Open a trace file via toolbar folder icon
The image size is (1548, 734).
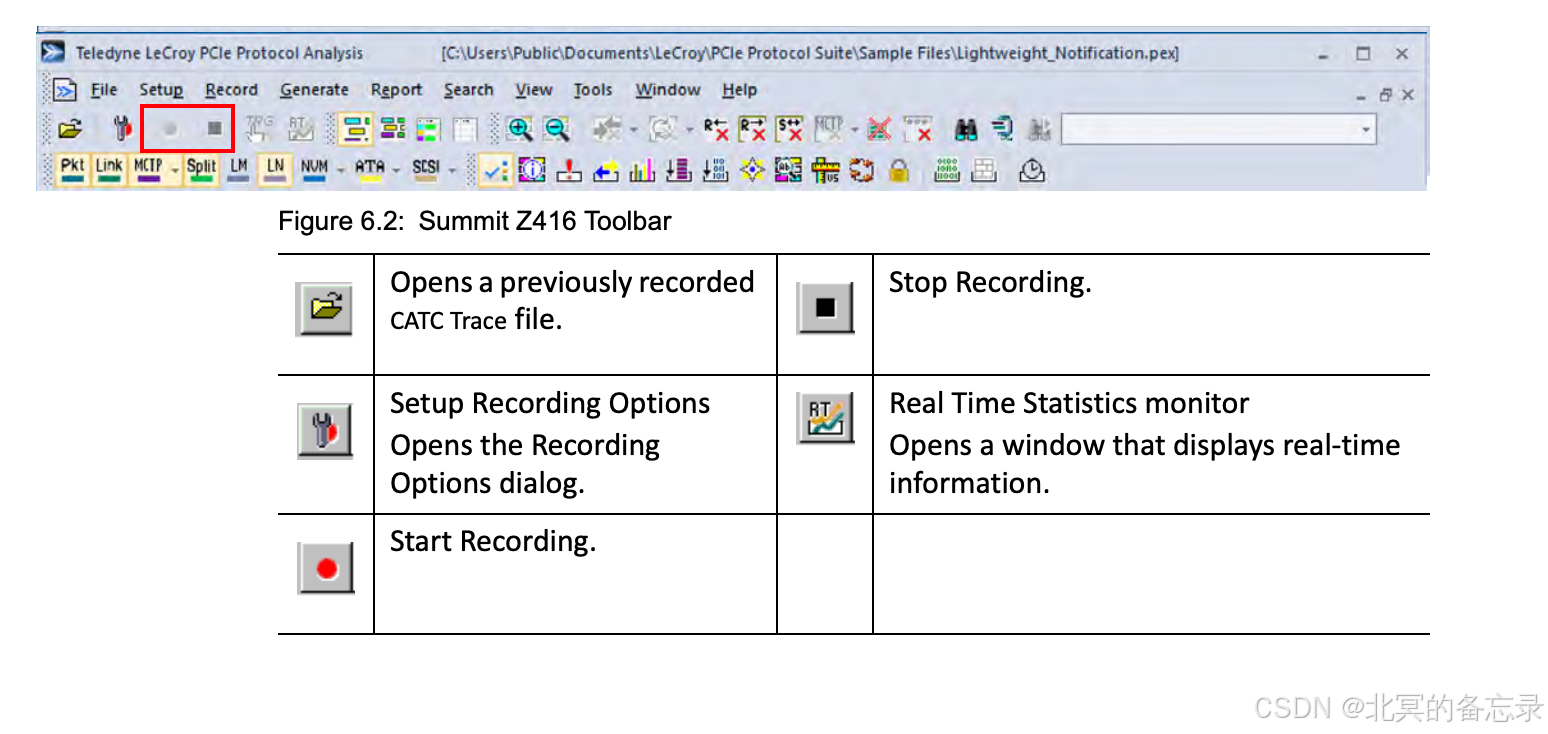[x=69, y=129]
